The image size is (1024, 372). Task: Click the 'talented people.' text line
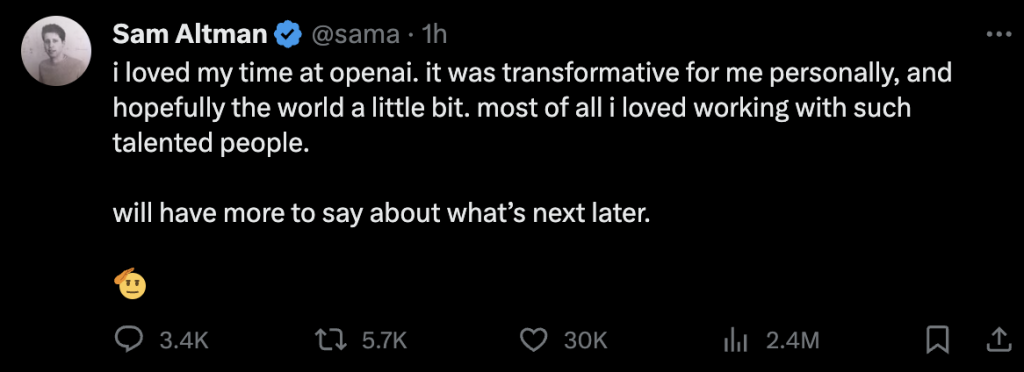pyautogui.click(x=210, y=144)
